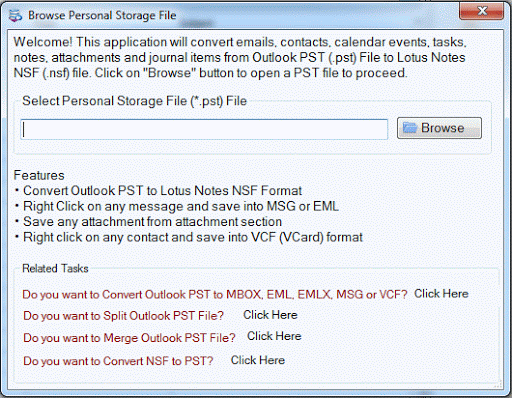The image size is (512, 398).
Task: Select the 'Do you want to Split Outlook PST File?' text
Action: point(123,316)
